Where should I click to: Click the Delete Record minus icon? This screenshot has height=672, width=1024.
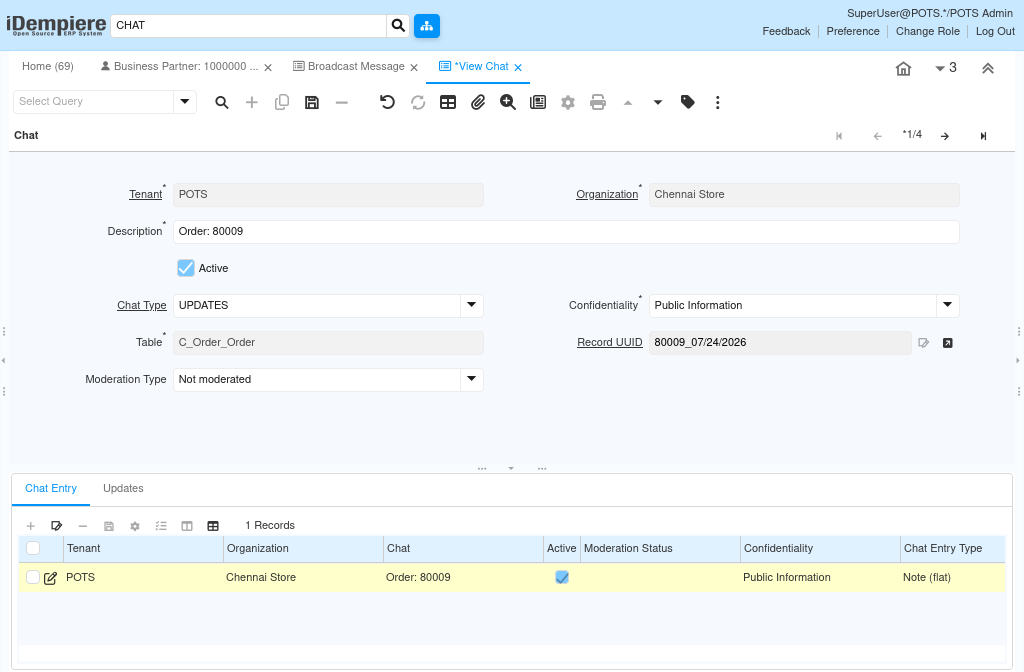click(342, 103)
